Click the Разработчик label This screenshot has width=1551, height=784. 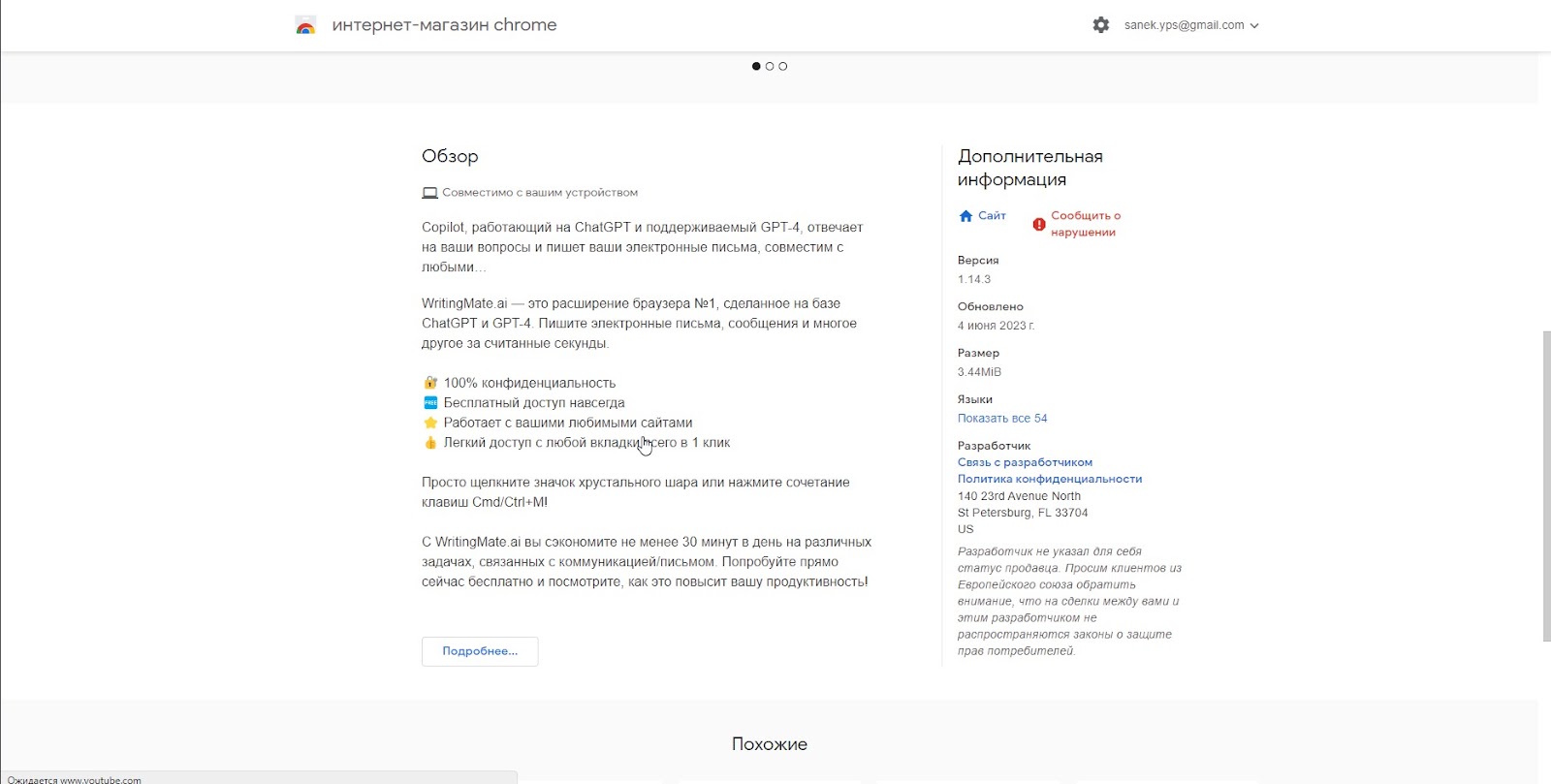point(994,446)
